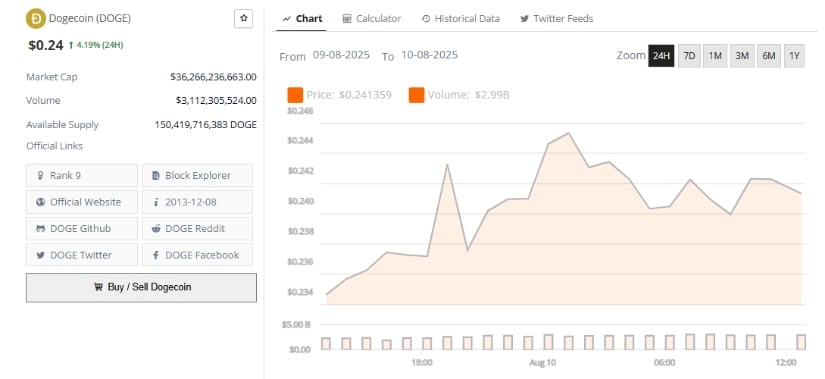The width and height of the screenshot is (825, 379).
Task: Open the DOGE Reddit link
Action: pyautogui.click(x=197, y=228)
